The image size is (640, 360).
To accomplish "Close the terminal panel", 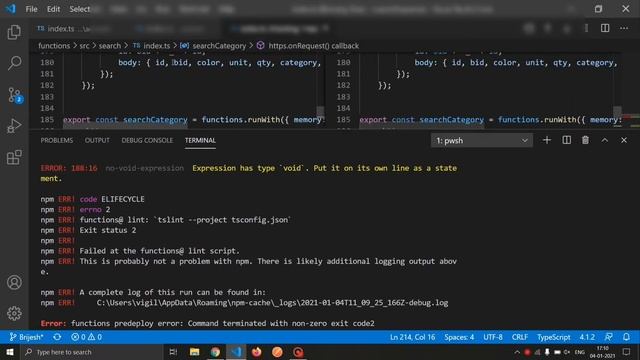I will point(624,140).
